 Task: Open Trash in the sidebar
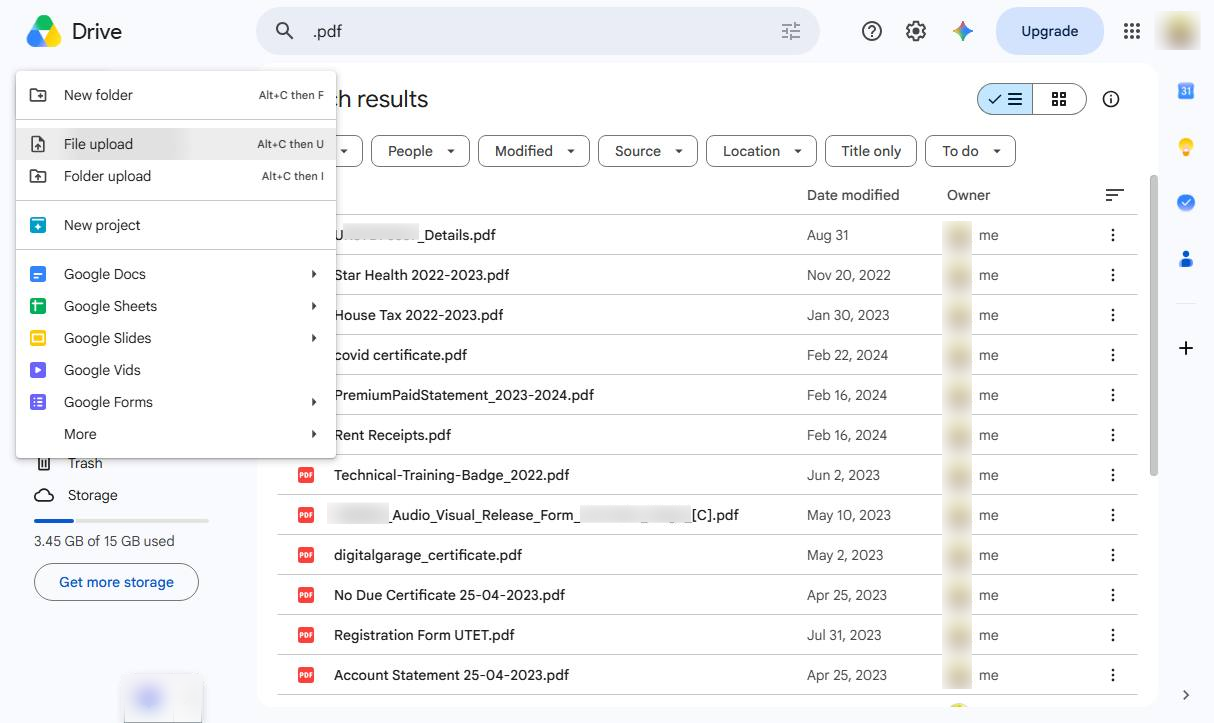pos(85,463)
